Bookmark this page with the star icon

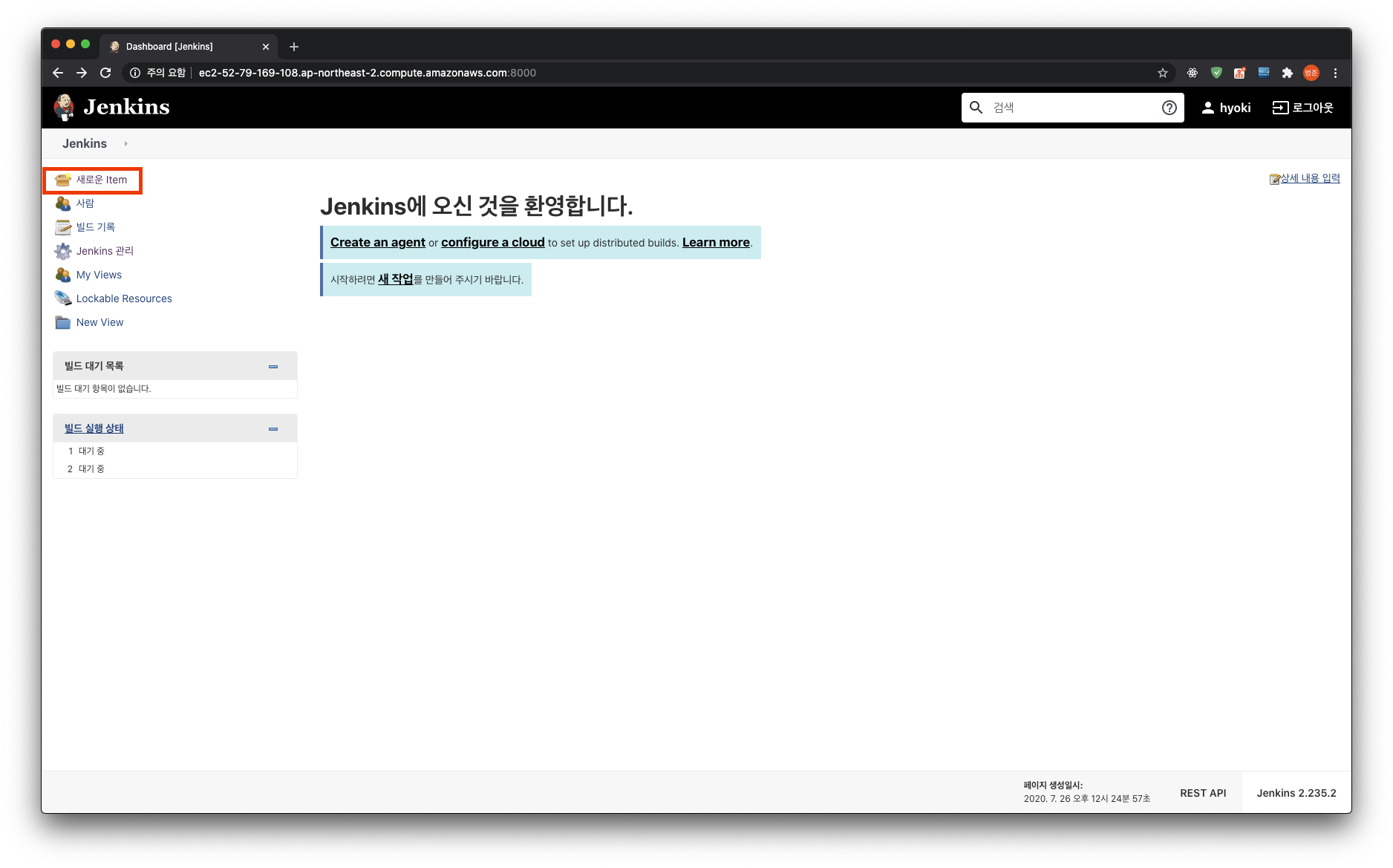[1163, 73]
